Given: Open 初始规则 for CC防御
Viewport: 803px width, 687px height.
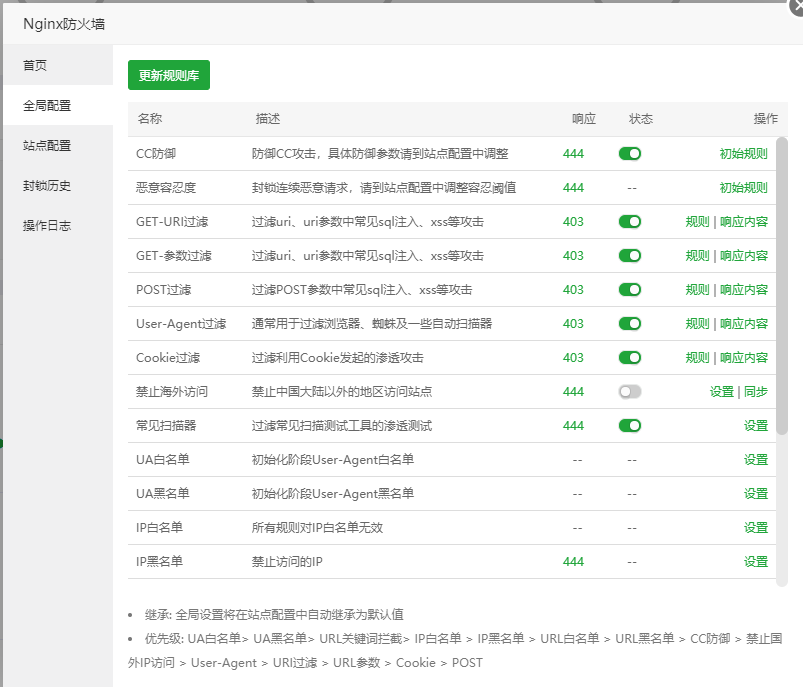Looking at the screenshot, I should pyautogui.click(x=742, y=153).
